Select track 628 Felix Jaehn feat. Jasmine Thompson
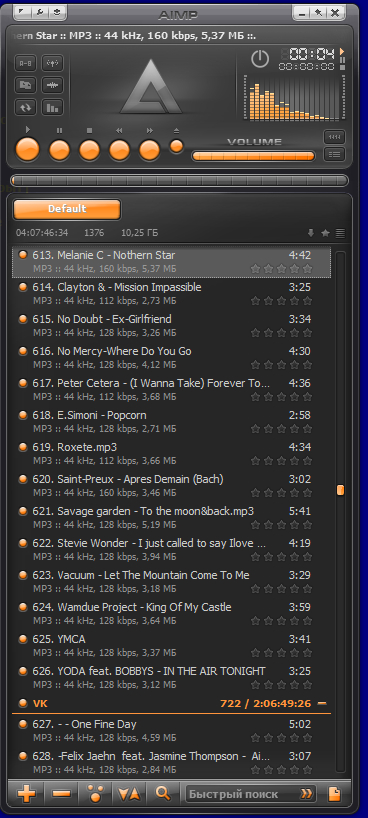 [171, 762]
